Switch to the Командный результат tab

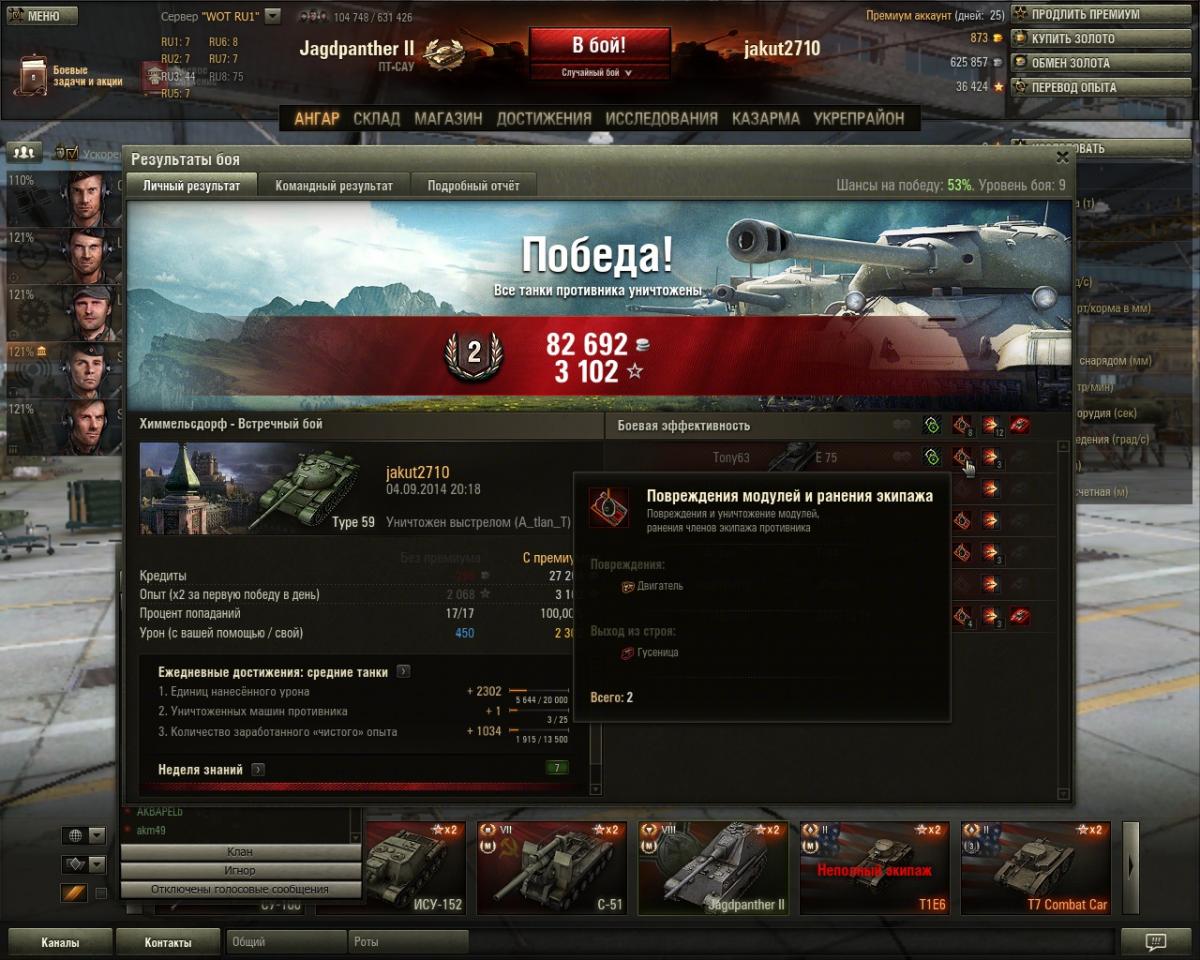[x=334, y=186]
